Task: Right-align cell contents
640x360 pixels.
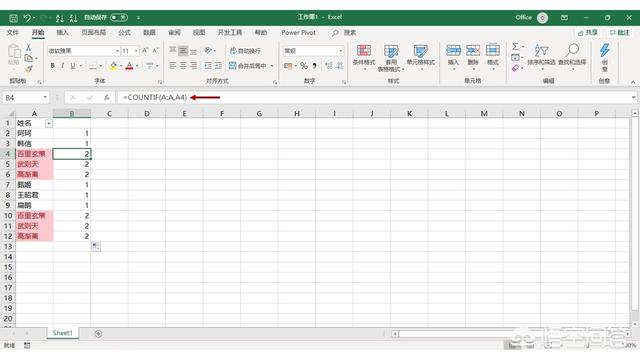Action: click(x=193, y=65)
